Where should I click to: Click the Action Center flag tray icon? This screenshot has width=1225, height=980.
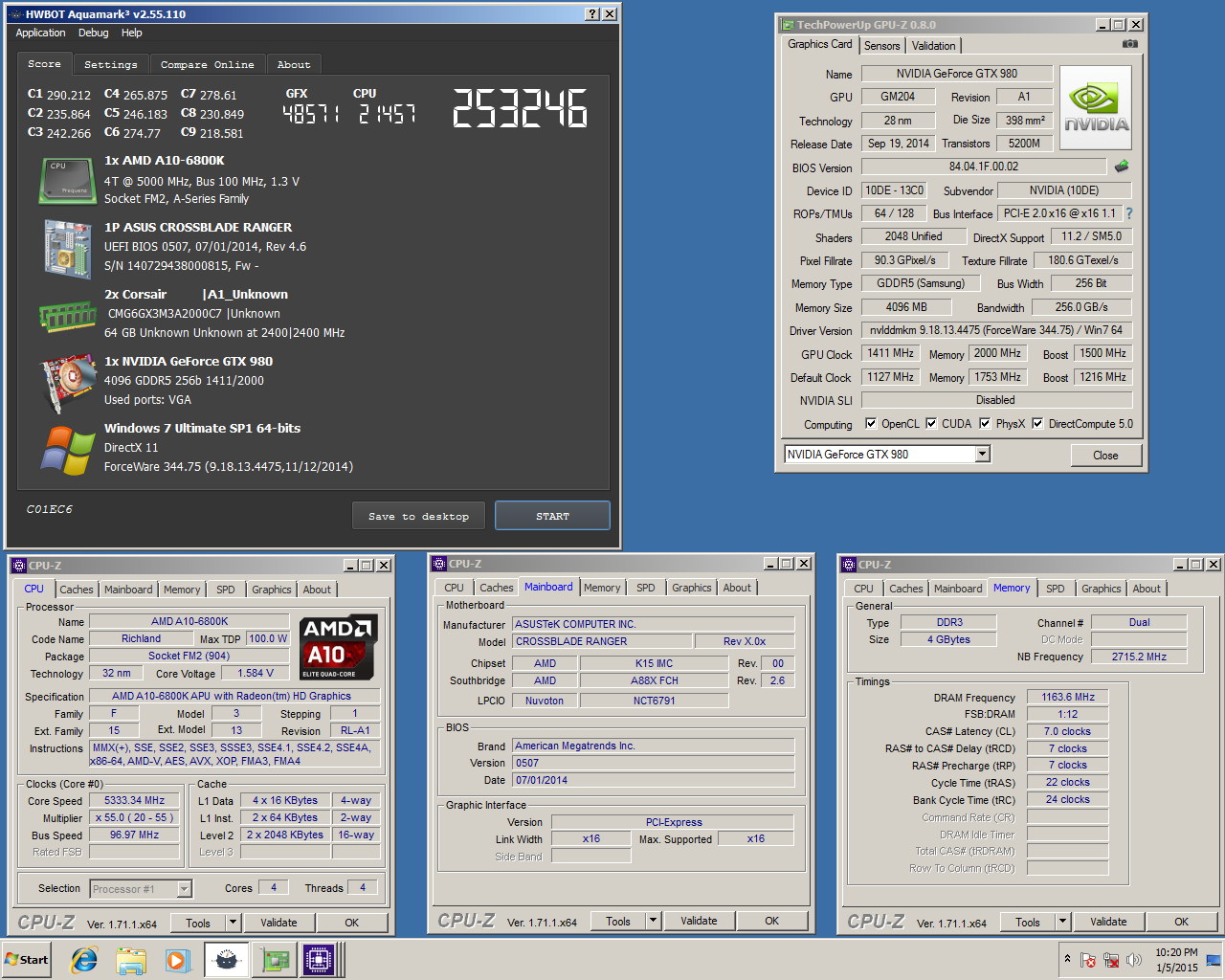[1088, 960]
